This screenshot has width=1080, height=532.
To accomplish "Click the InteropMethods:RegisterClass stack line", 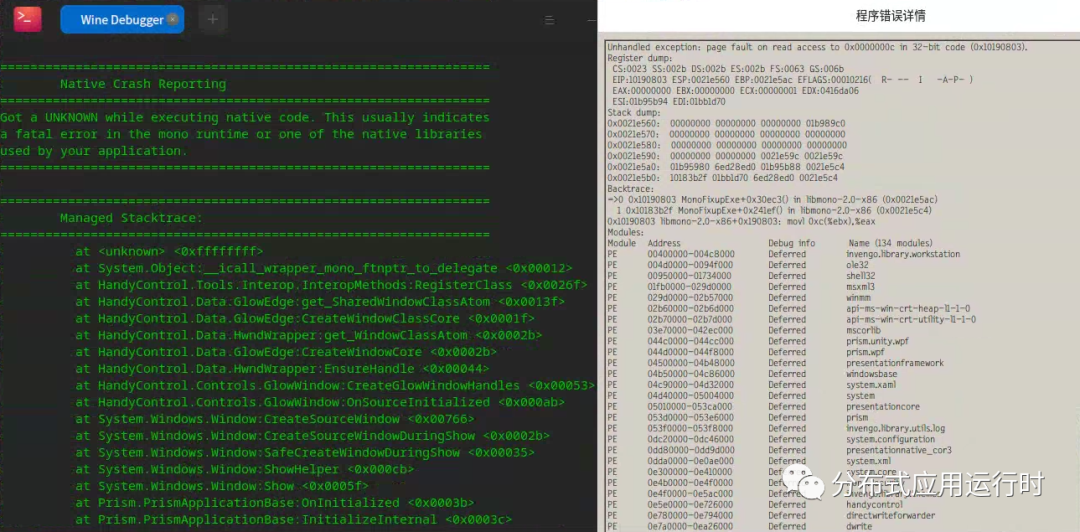I will coord(331,285).
